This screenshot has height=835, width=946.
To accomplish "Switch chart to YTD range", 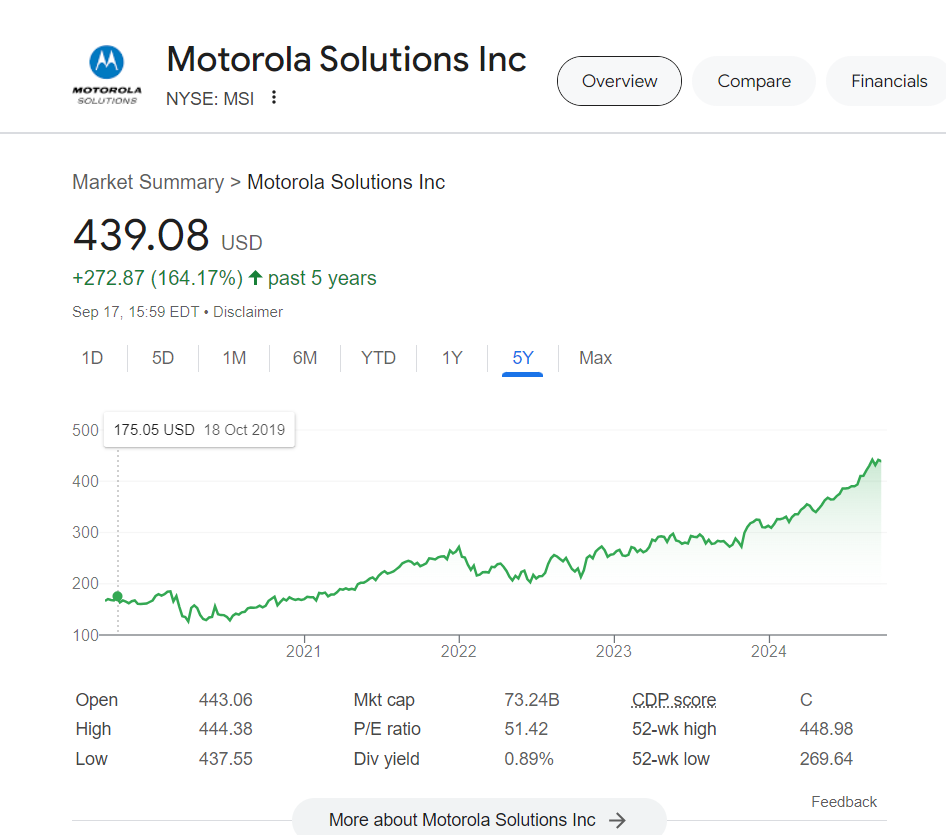I will pyautogui.click(x=378, y=358).
